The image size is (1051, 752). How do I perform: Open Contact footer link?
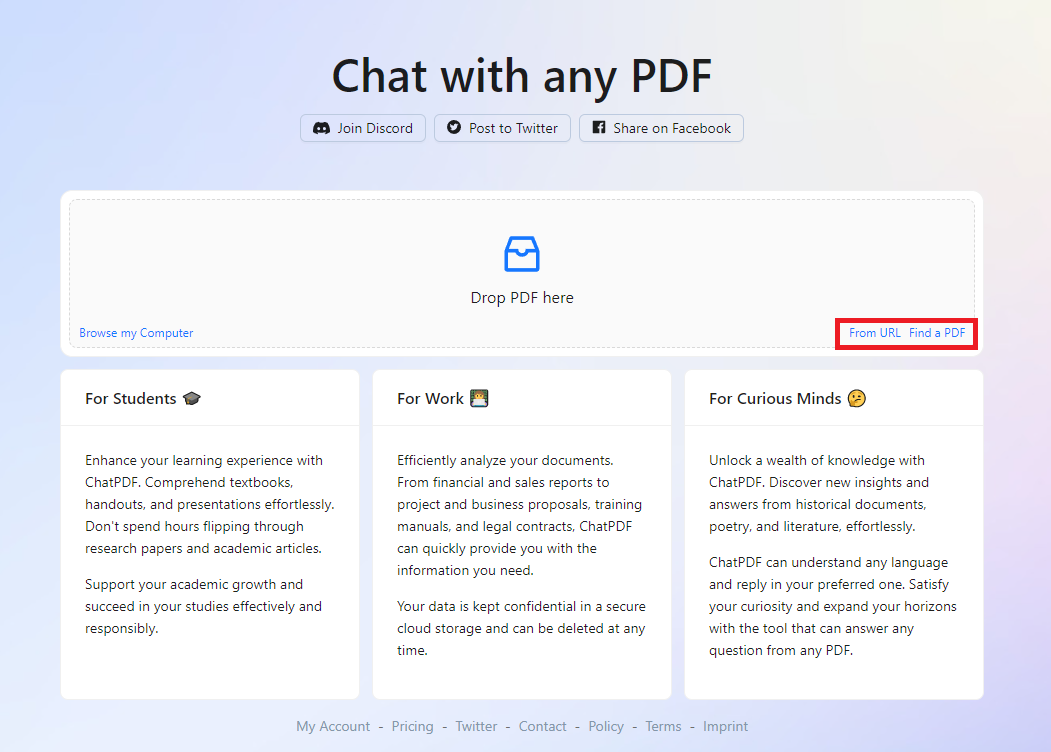542,727
